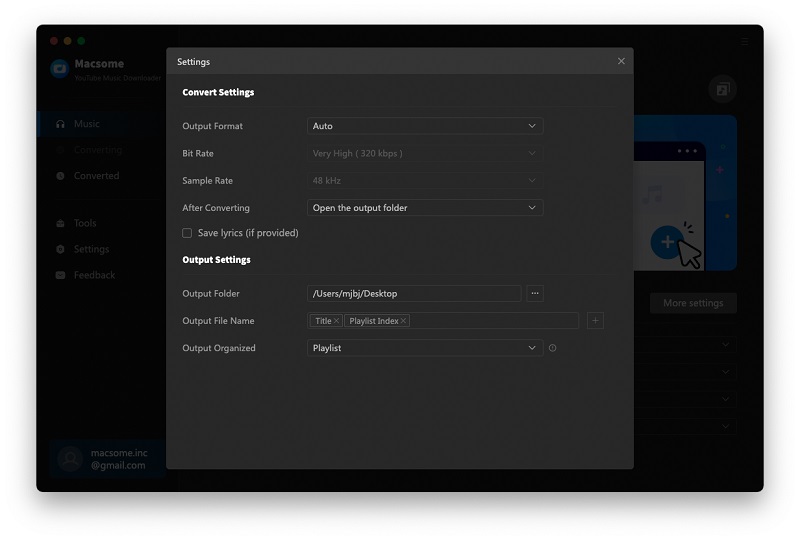Close the Settings dialog
This screenshot has height=540, width=800.
621,61
